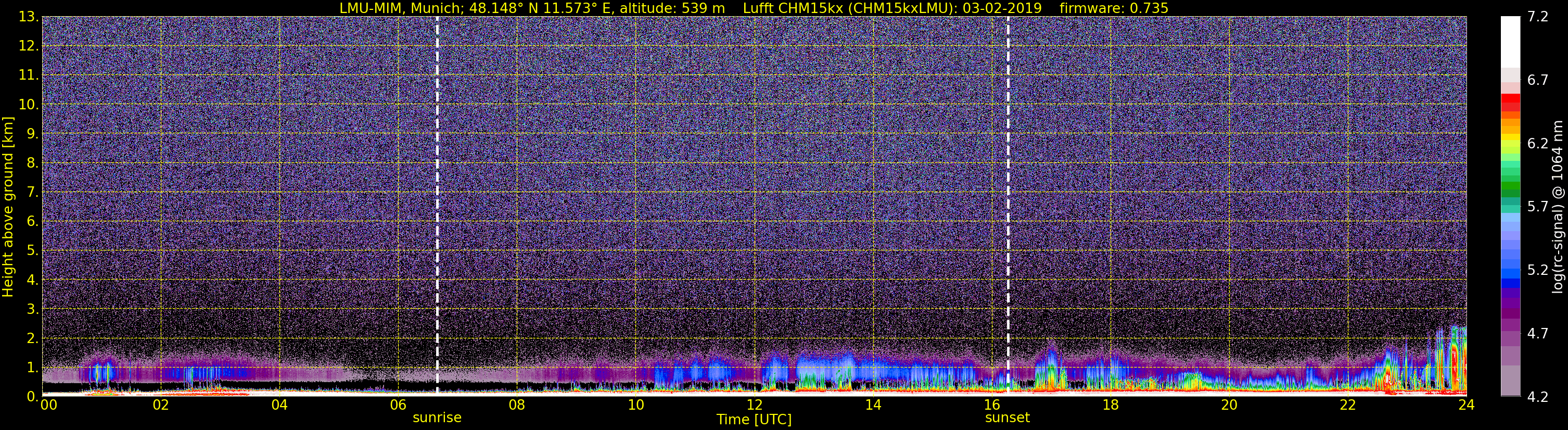
Task: Click the height axis label 8
Action: pos(32,163)
